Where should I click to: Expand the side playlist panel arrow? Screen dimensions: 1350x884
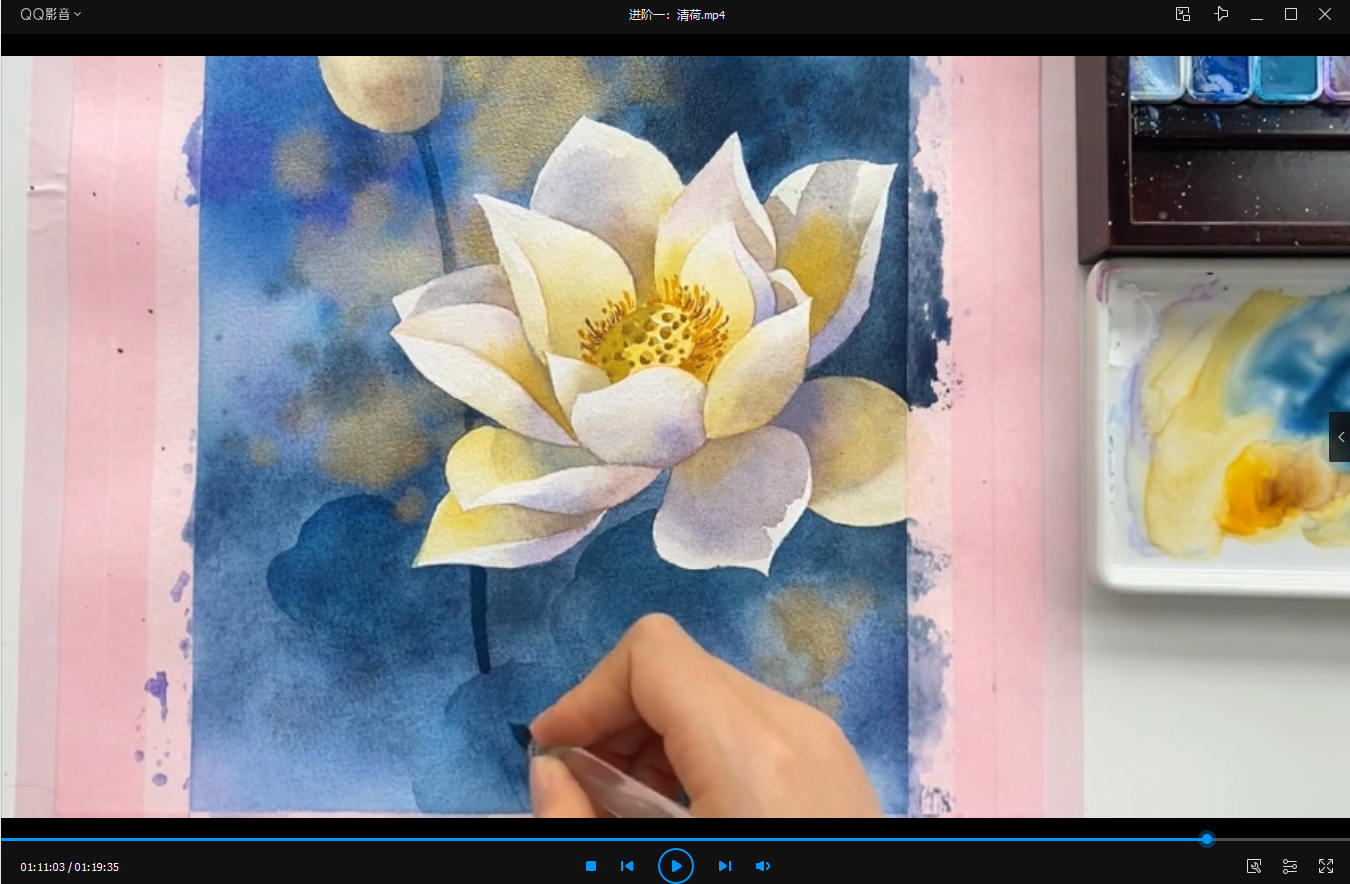click(x=1340, y=437)
